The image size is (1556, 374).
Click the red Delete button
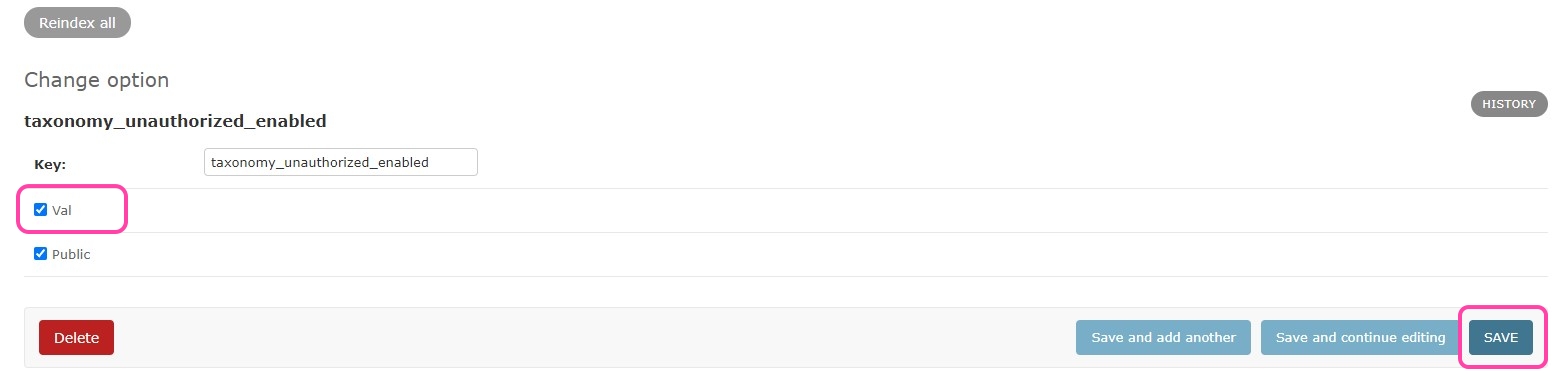pos(76,338)
